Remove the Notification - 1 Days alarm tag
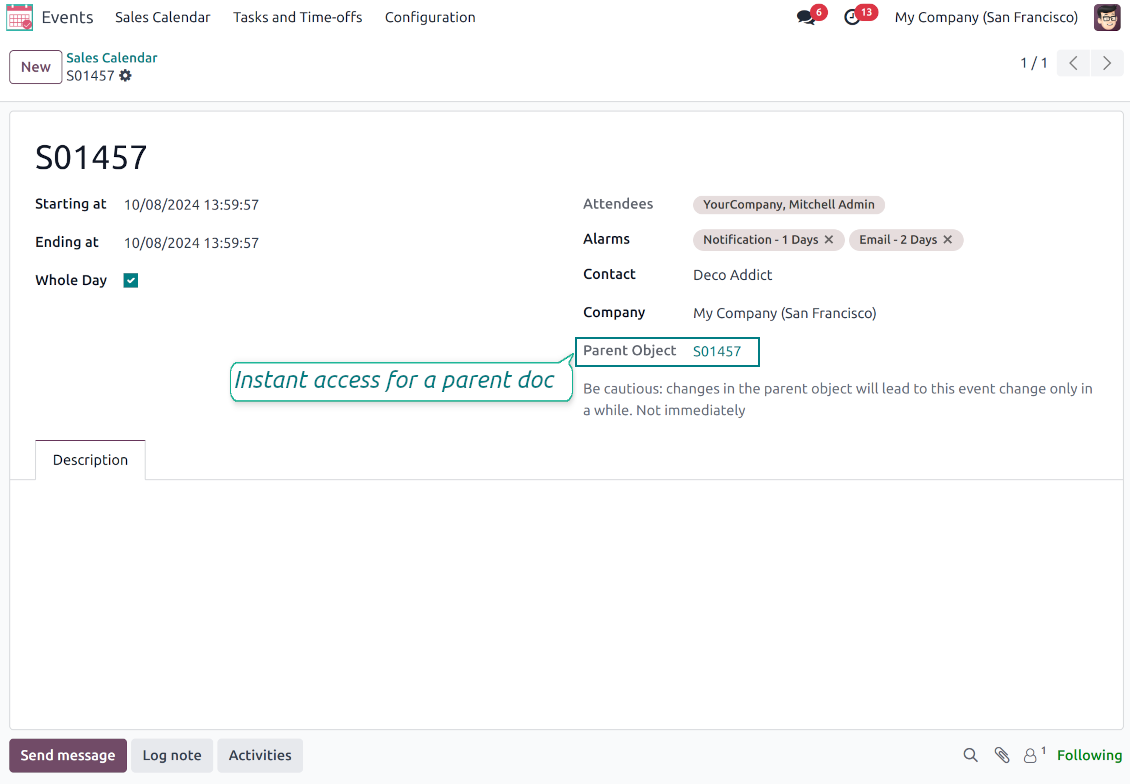The image size is (1130, 784). click(829, 240)
